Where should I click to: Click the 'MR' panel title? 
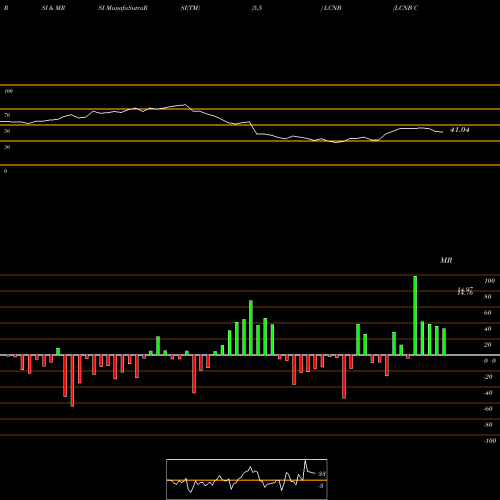pos(446,260)
